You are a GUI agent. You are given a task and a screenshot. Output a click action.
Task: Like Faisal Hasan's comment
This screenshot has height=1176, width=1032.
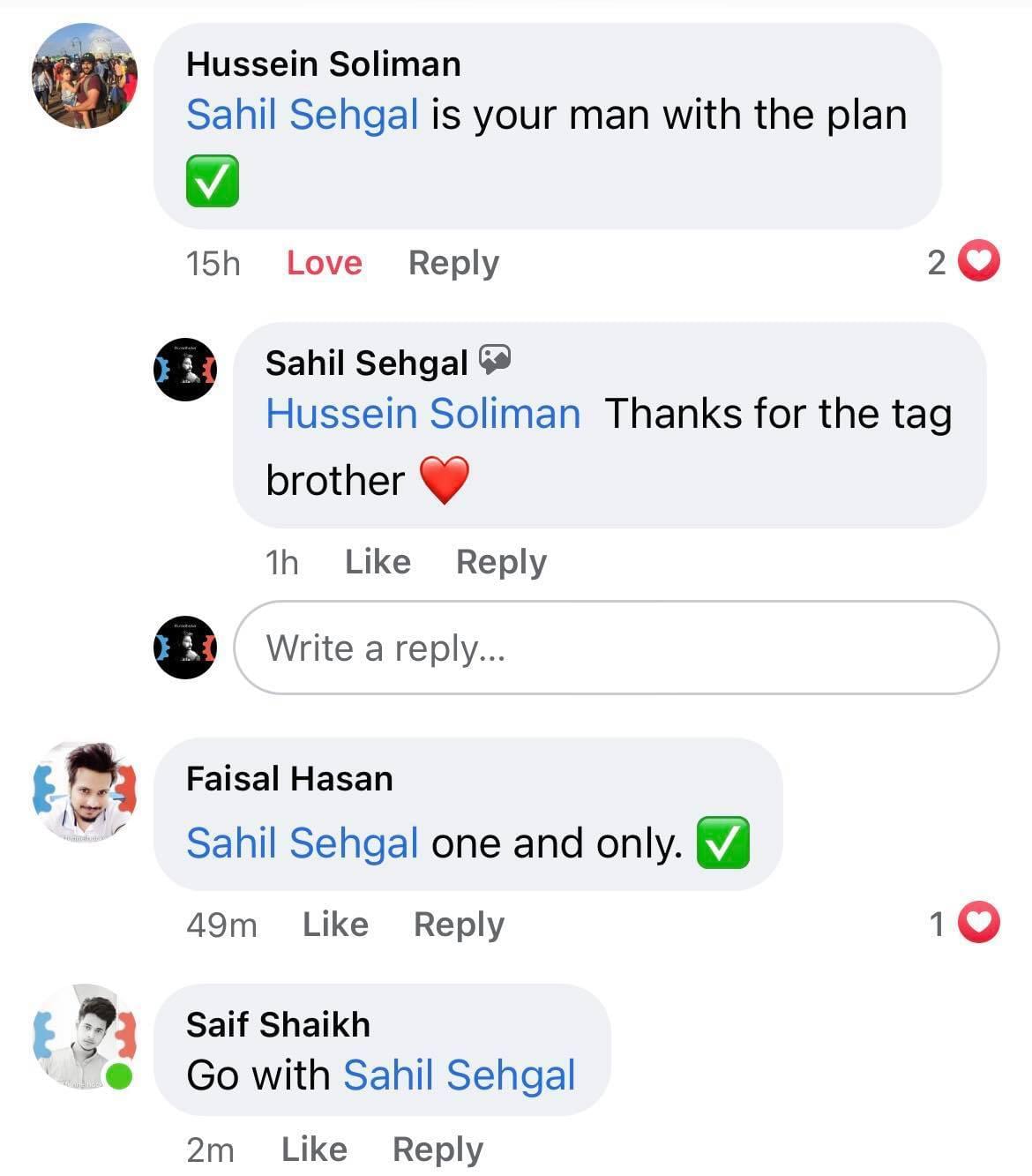tap(335, 925)
